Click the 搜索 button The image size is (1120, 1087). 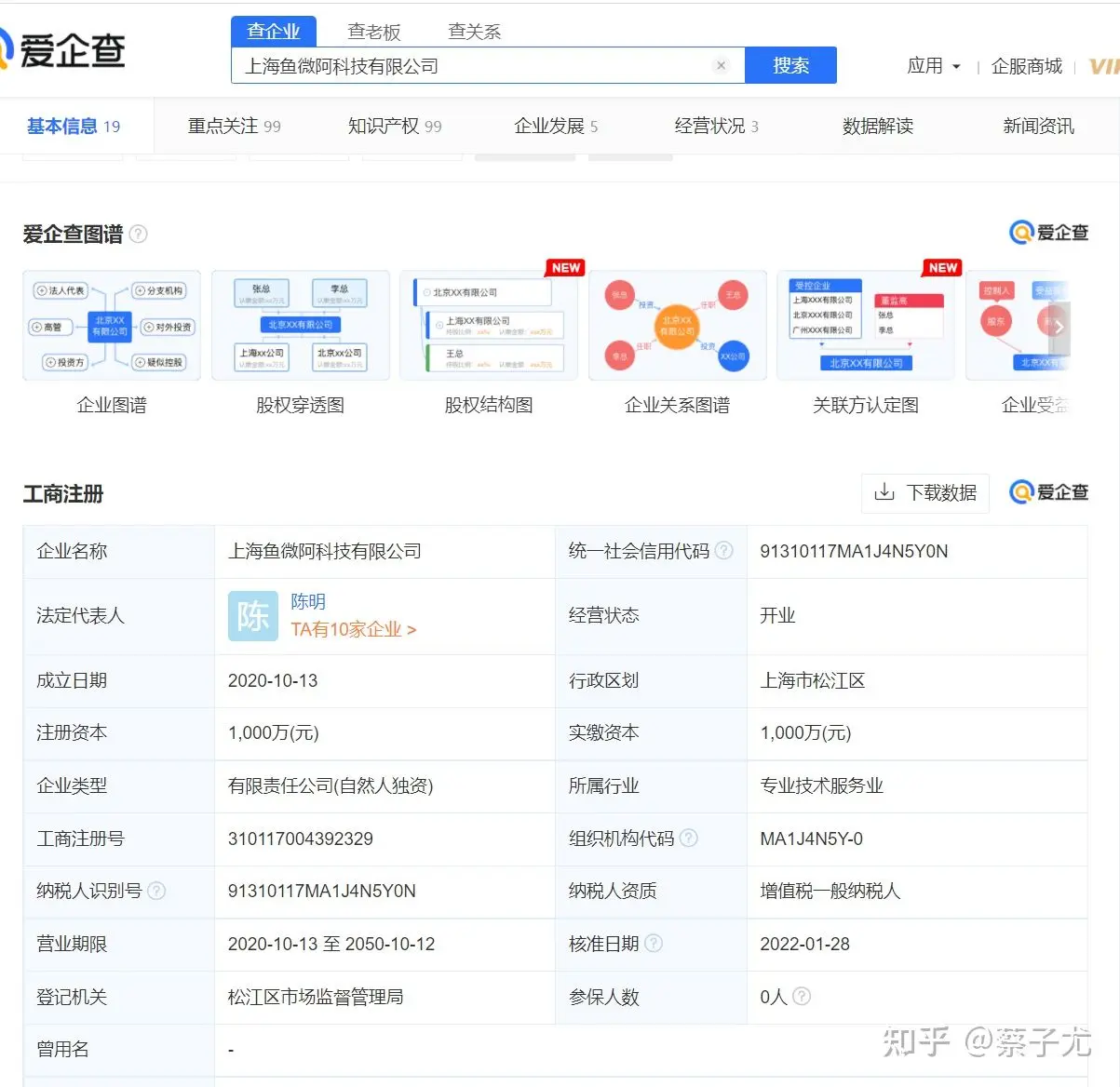coord(790,65)
